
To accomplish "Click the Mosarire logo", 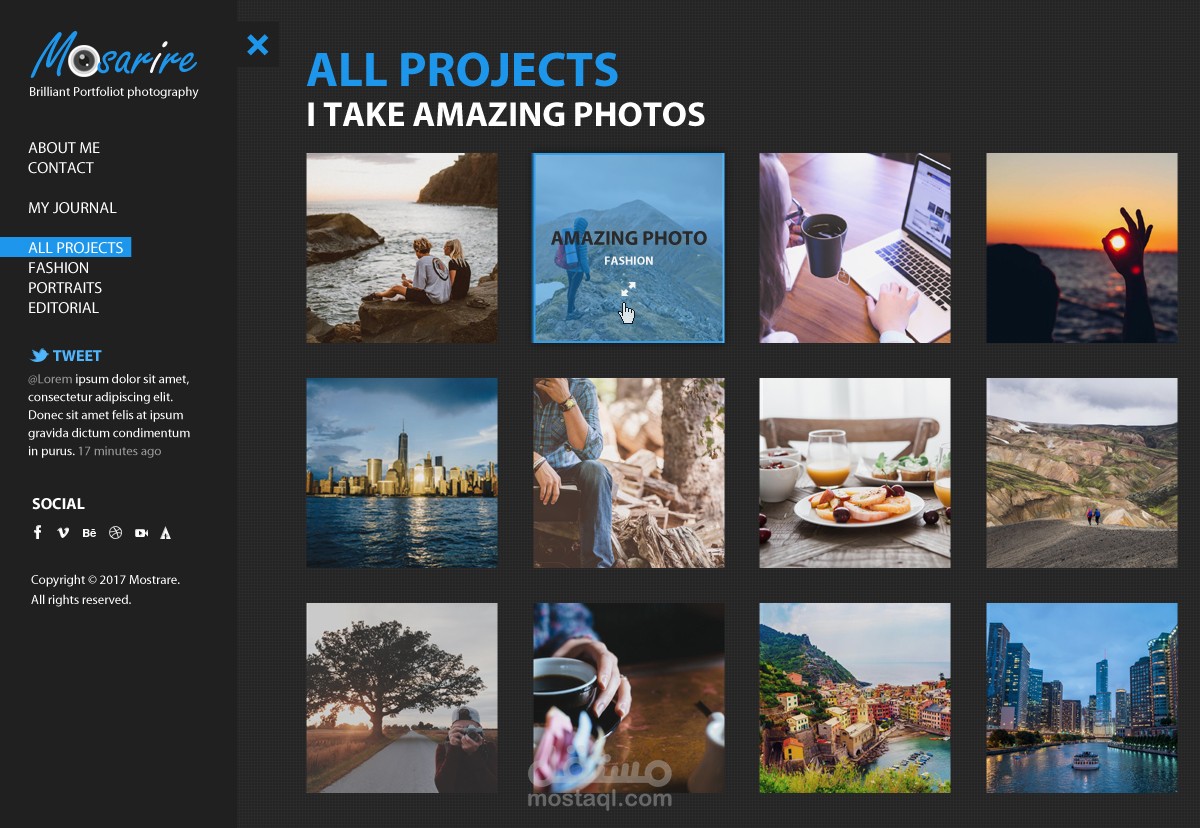I will point(113,56).
